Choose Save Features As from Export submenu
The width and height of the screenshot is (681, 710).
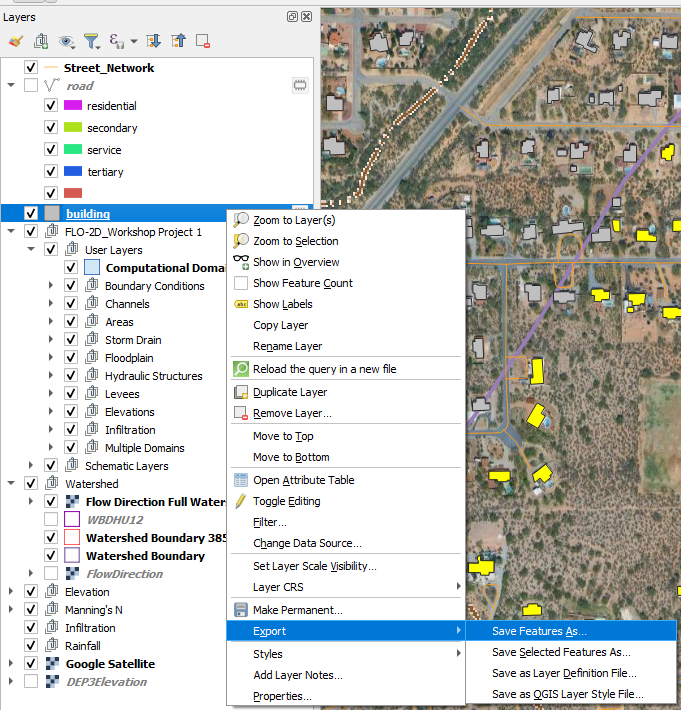[539, 631]
